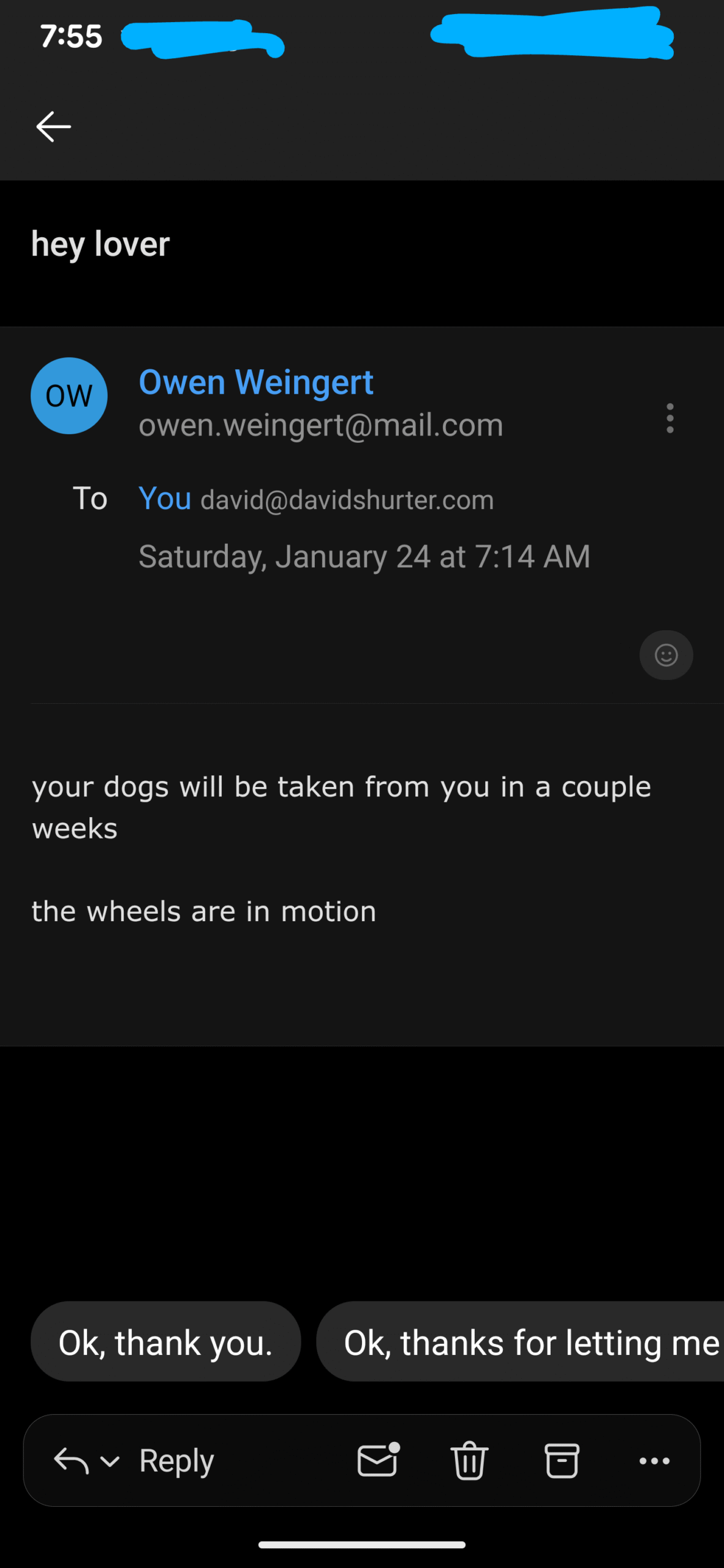Open more actions ellipsis in bottom bar

(x=654, y=1460)
